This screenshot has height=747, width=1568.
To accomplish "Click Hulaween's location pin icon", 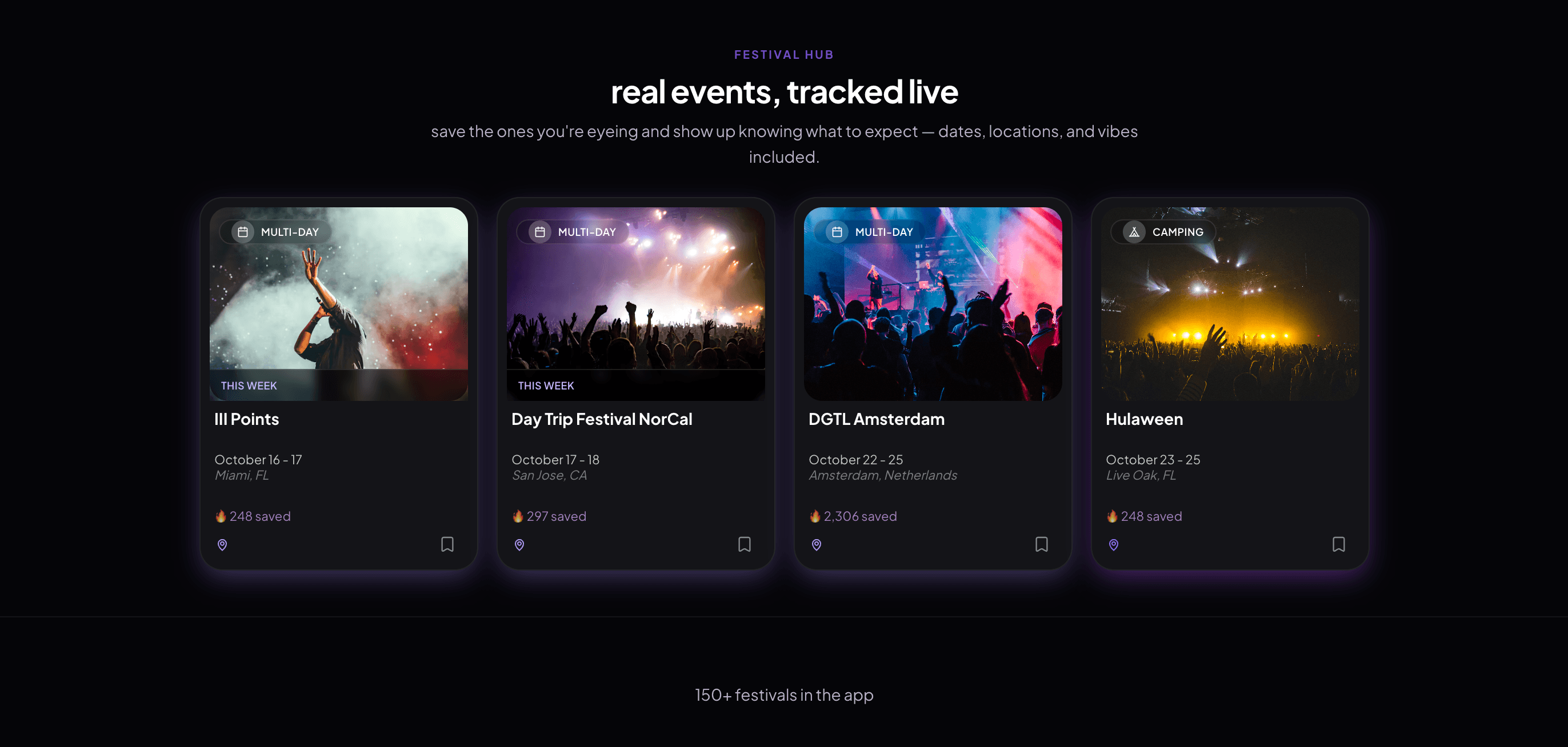I will point(1113,544).
